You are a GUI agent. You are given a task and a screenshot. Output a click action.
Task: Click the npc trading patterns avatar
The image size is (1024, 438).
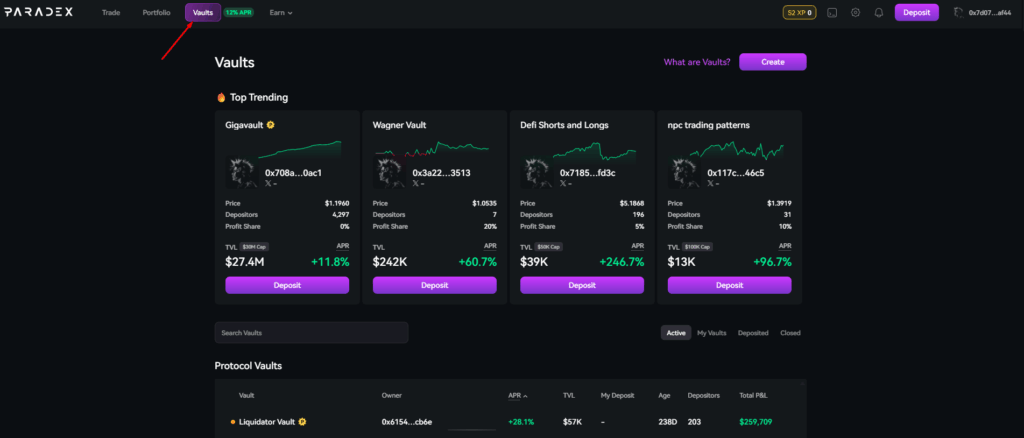[x=685, y=172]
